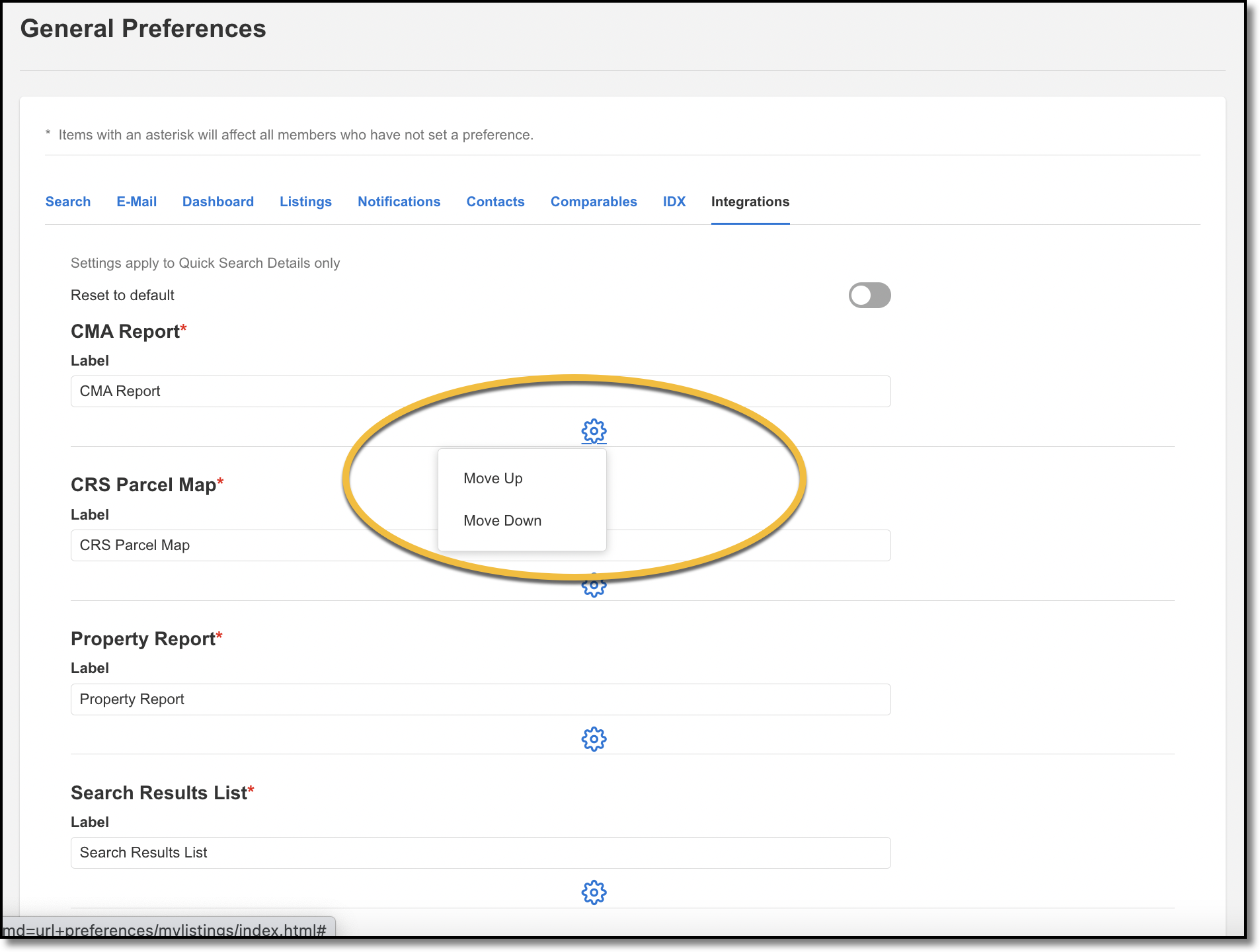Switch to the Search tab

coord(68,202)
